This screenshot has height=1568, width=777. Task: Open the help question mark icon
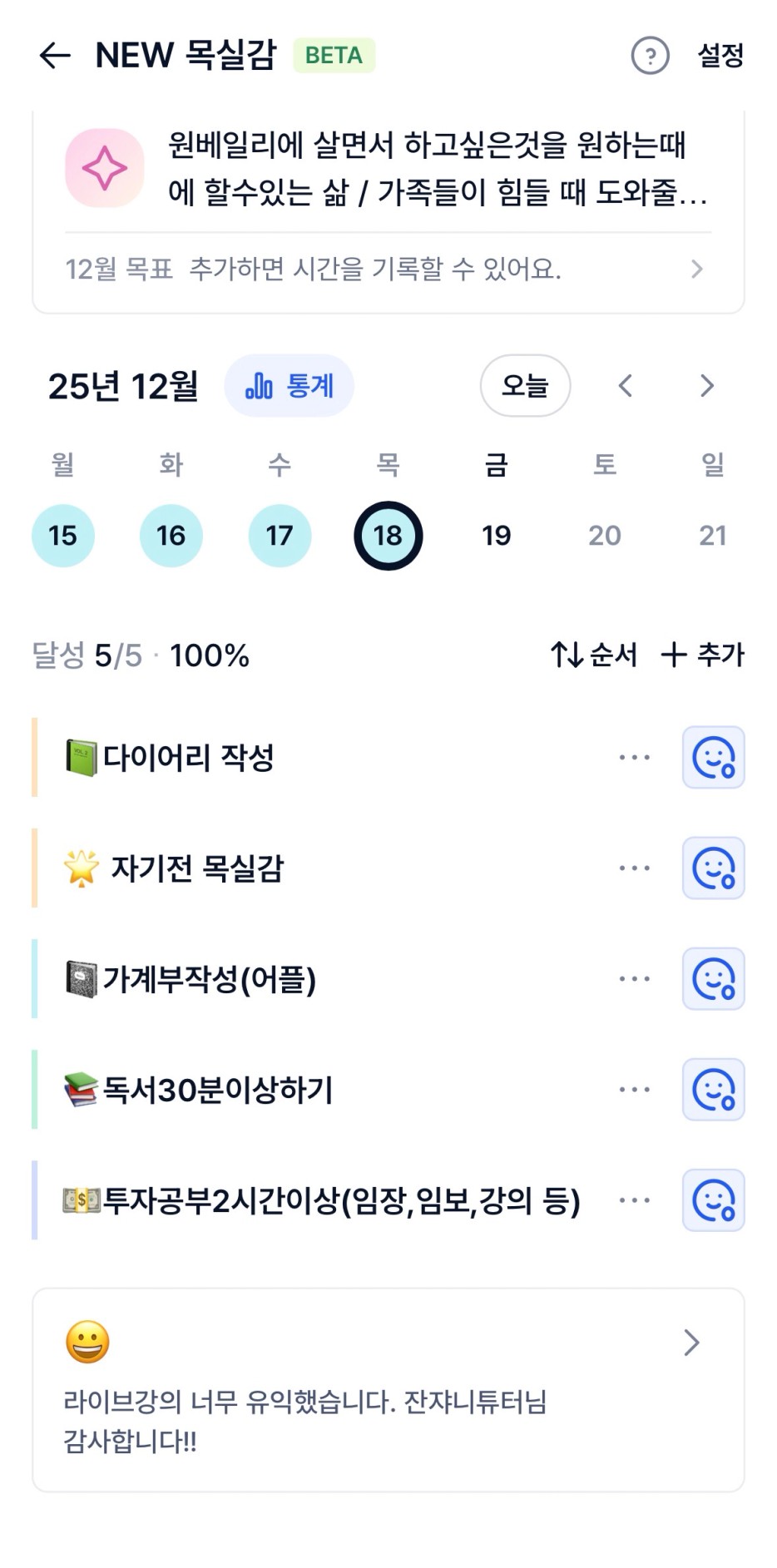[650, 56]
